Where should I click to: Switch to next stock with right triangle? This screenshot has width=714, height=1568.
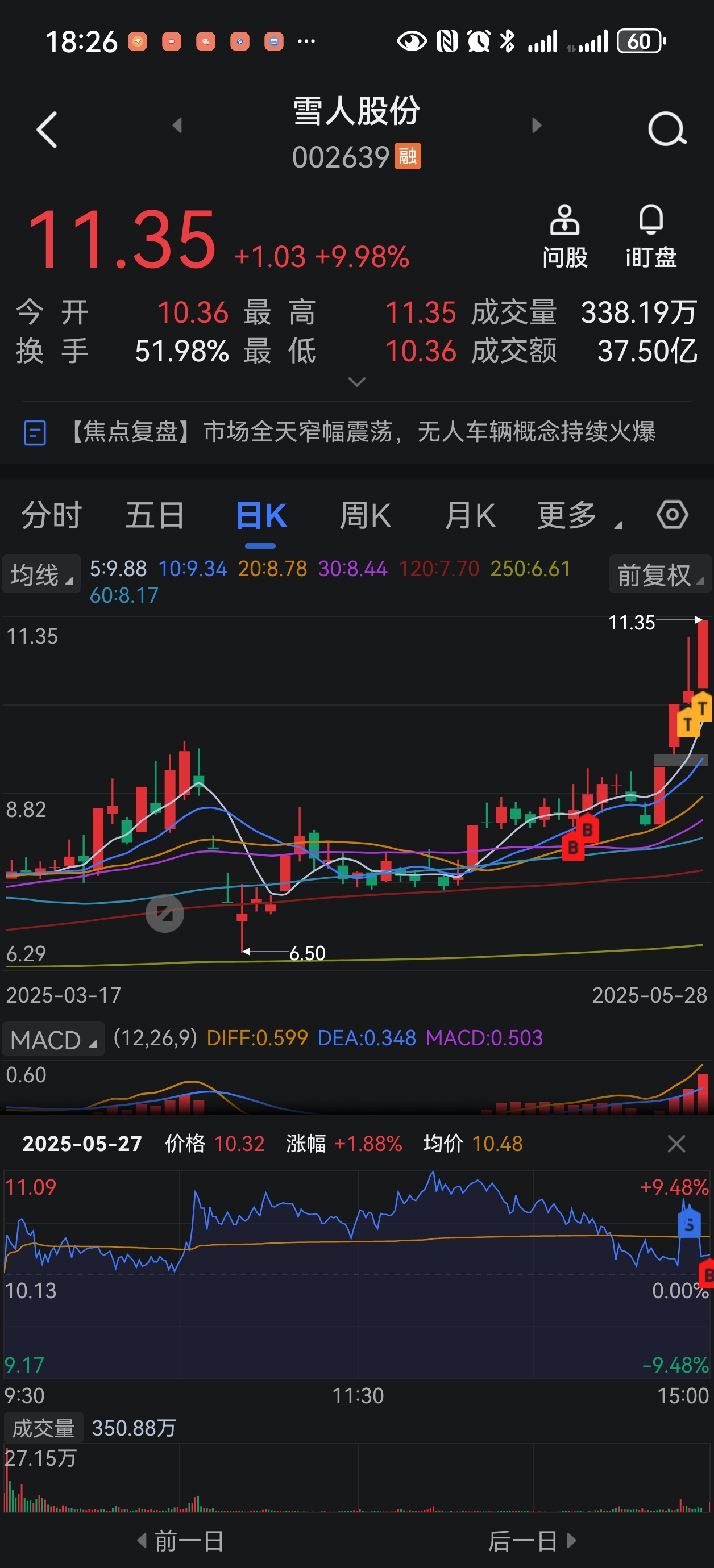[x=536, y=126]
